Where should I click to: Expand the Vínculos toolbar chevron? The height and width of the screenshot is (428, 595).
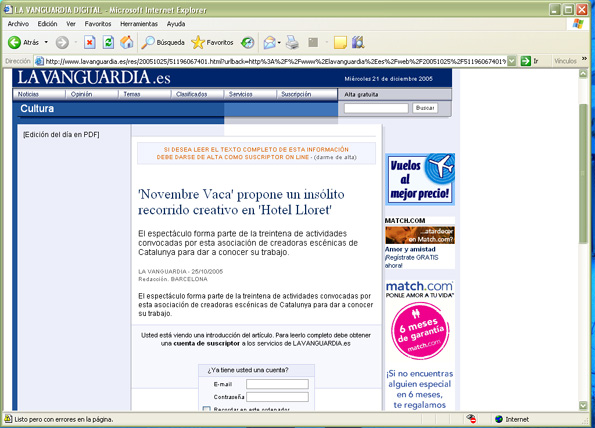584,59
